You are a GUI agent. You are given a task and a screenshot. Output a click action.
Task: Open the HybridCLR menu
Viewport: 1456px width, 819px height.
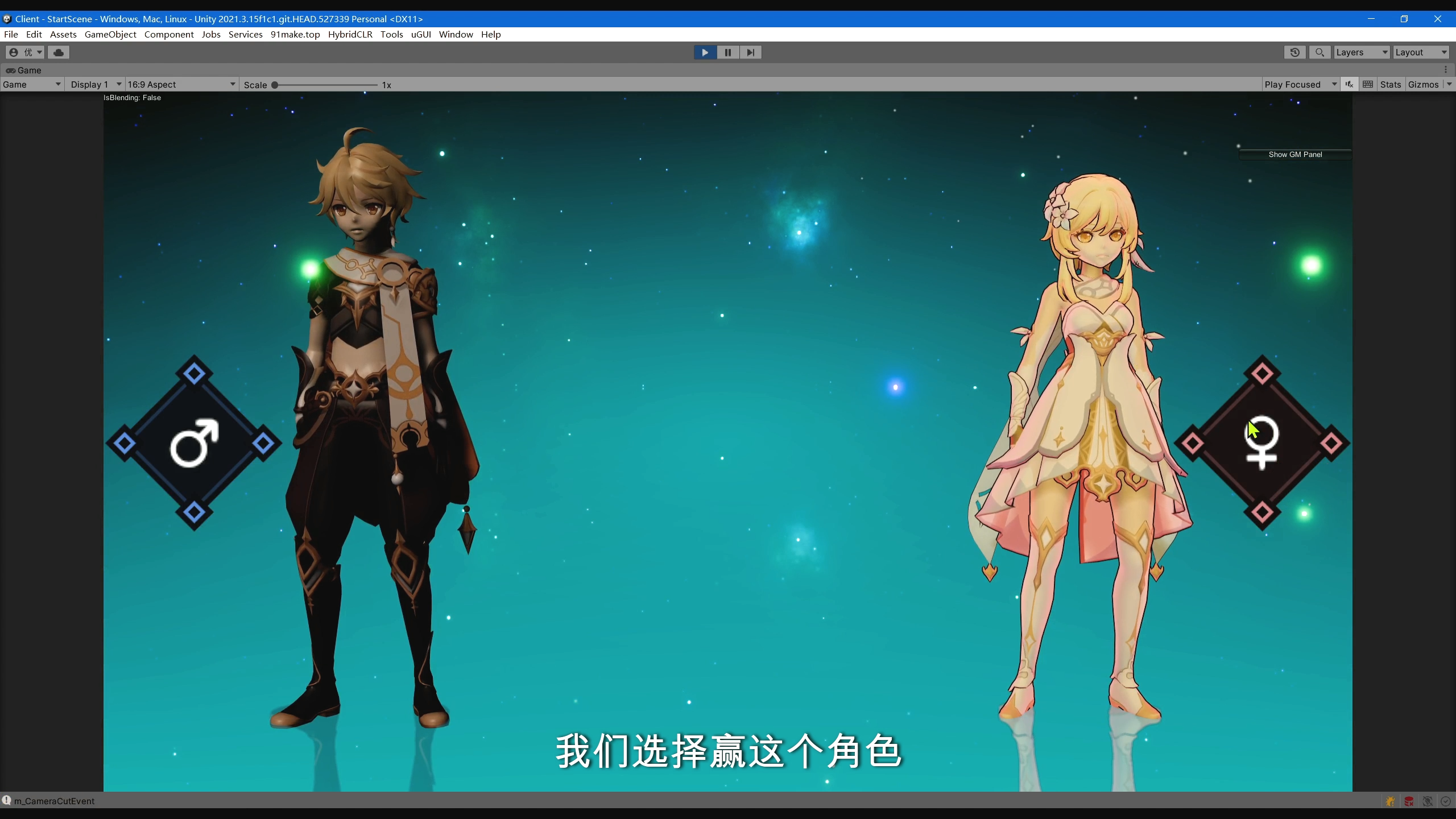(x=350, y=34)
